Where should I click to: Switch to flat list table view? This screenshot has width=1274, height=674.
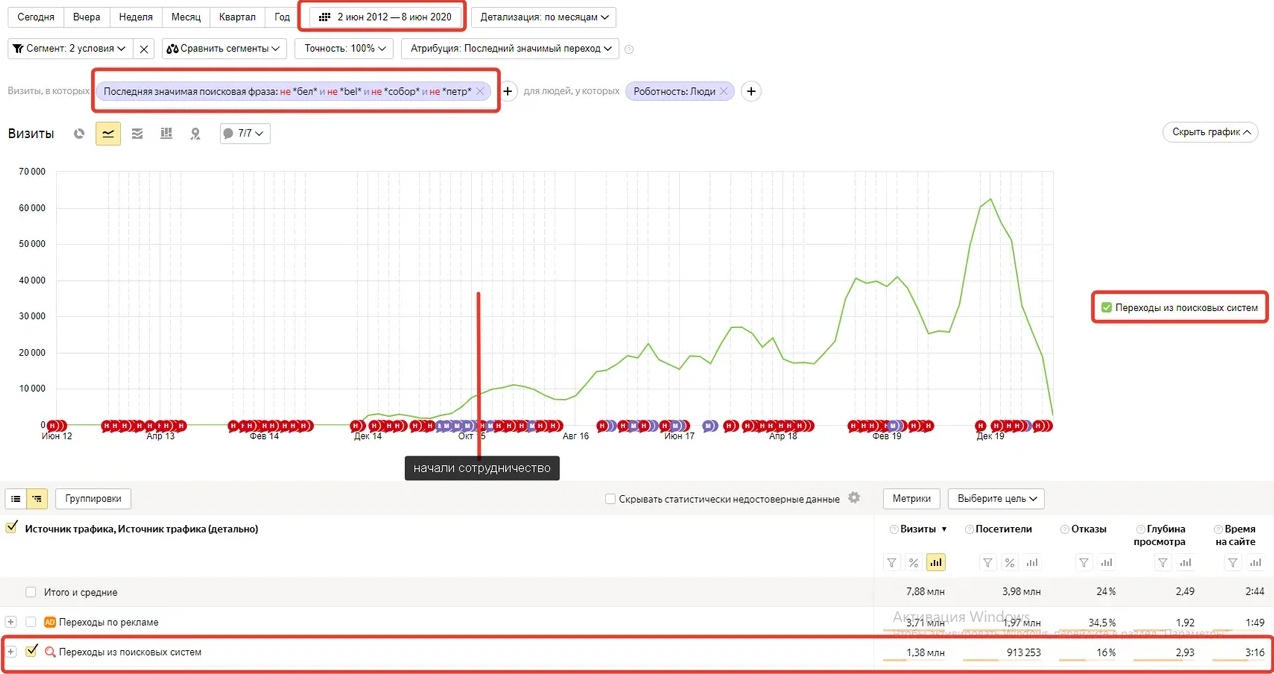[x=17, y=498]
